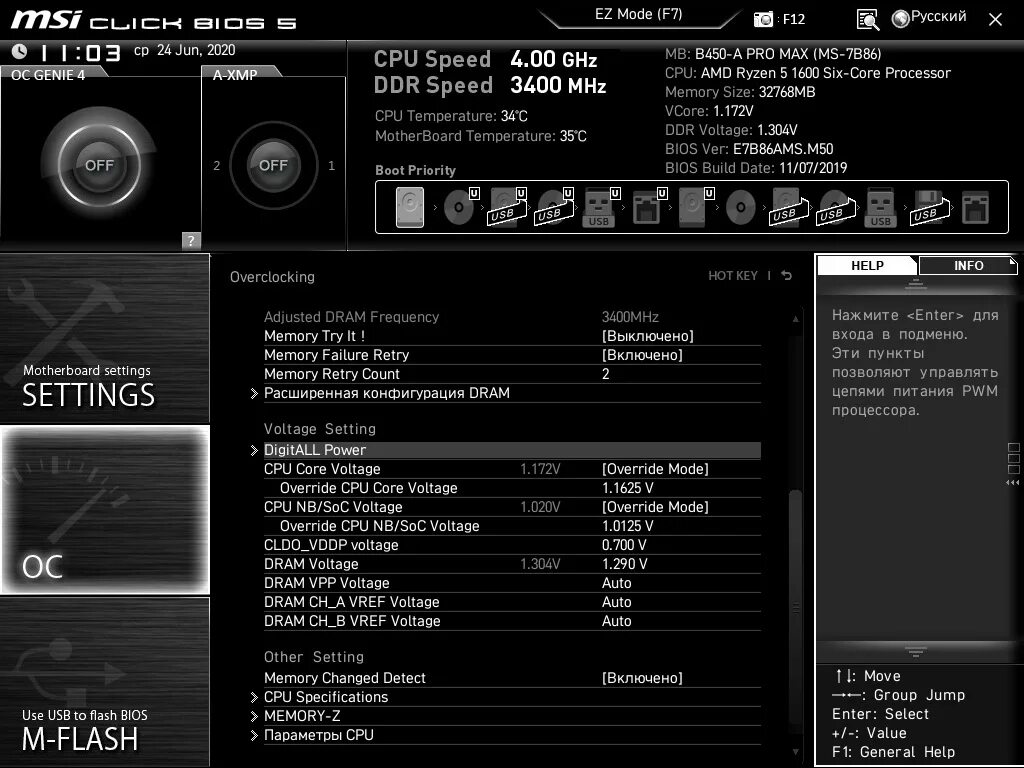Select the UEFI network boot device
Image resolution: width=1024 pixels, height=768 pixels.
[649, 207]
